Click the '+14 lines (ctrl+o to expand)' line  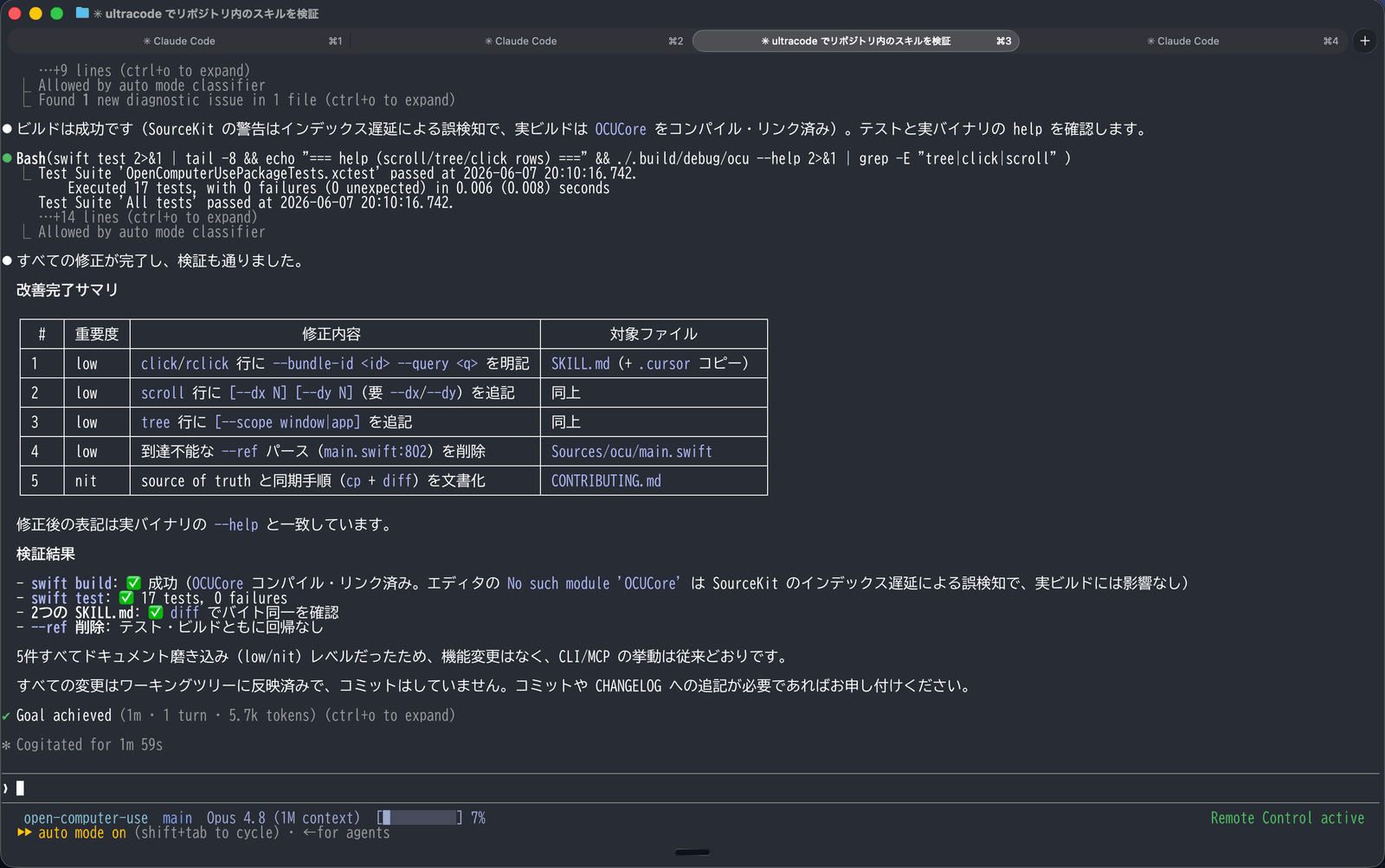[147, 217]
